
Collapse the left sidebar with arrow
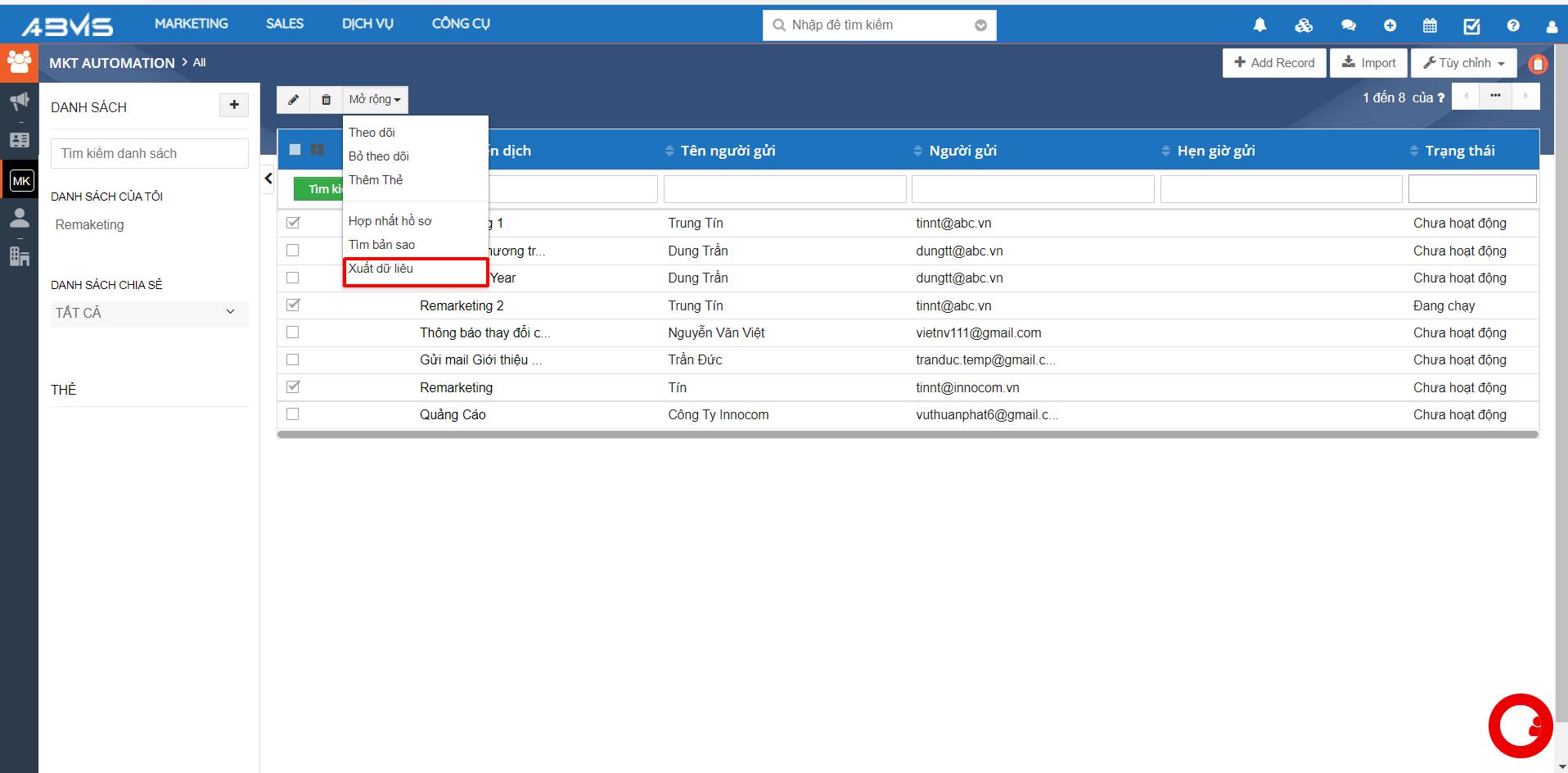point(268,178)
